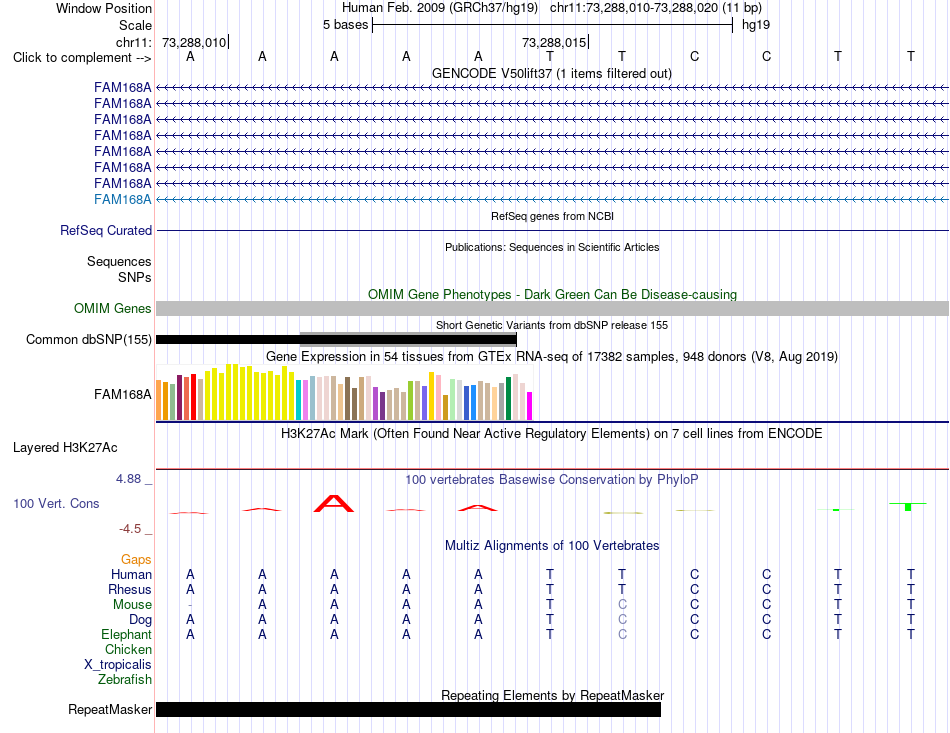Open the GTEx Gene Expression track title
Viewport: 950px width, 733px height.
(x=552, y=356)
